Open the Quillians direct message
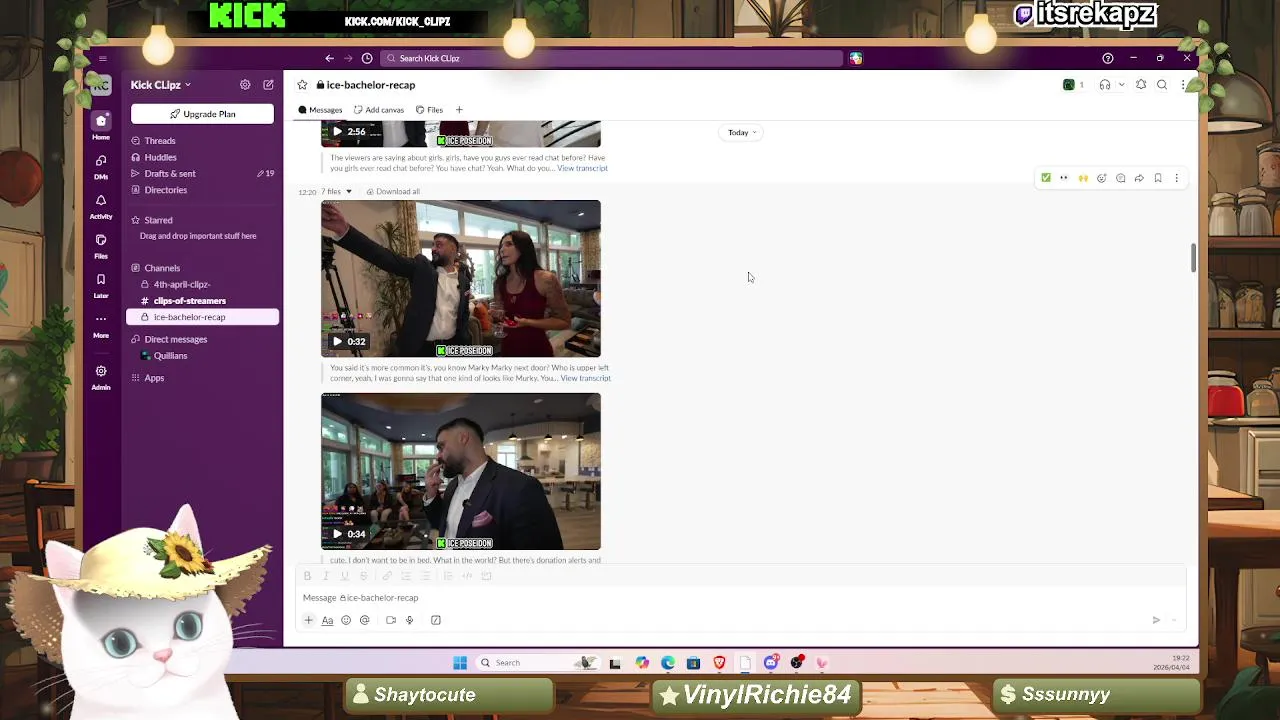Image resolution: width=1280 pixels, height=720 pixels. pos(170,355)
